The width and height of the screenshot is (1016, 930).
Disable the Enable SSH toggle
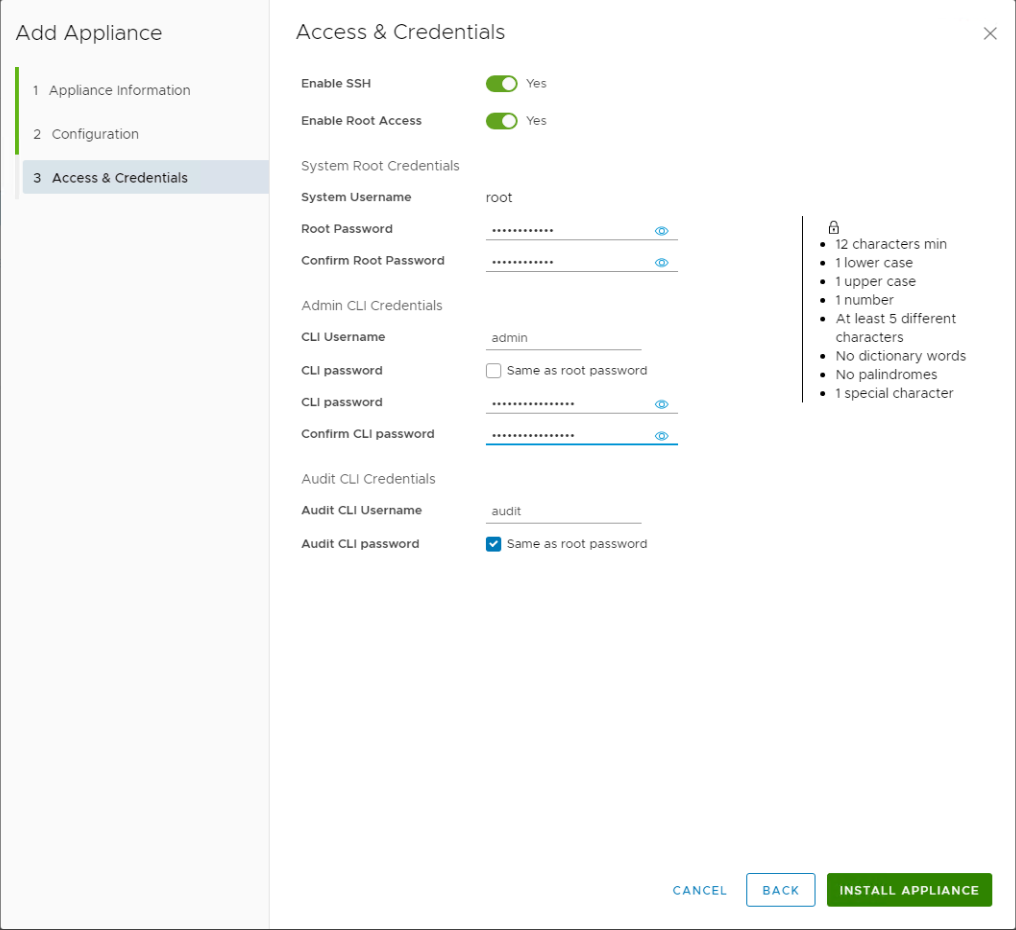pyautogui.click(x=501, y=84)
